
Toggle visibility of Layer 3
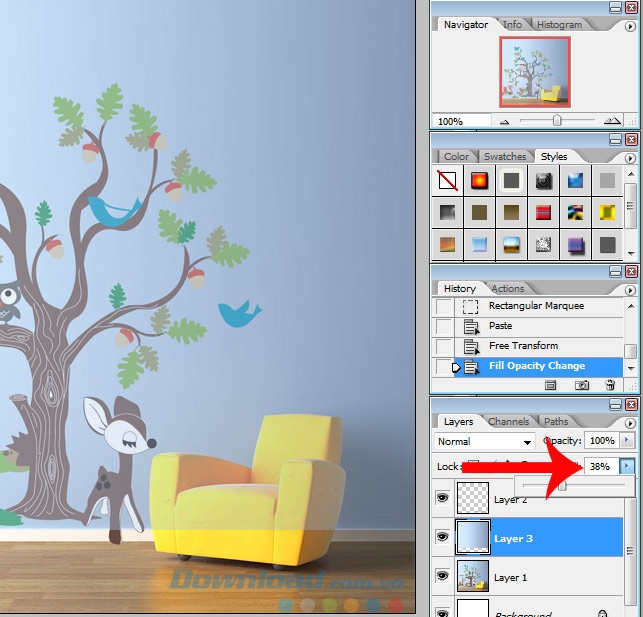tap(443, 537)
